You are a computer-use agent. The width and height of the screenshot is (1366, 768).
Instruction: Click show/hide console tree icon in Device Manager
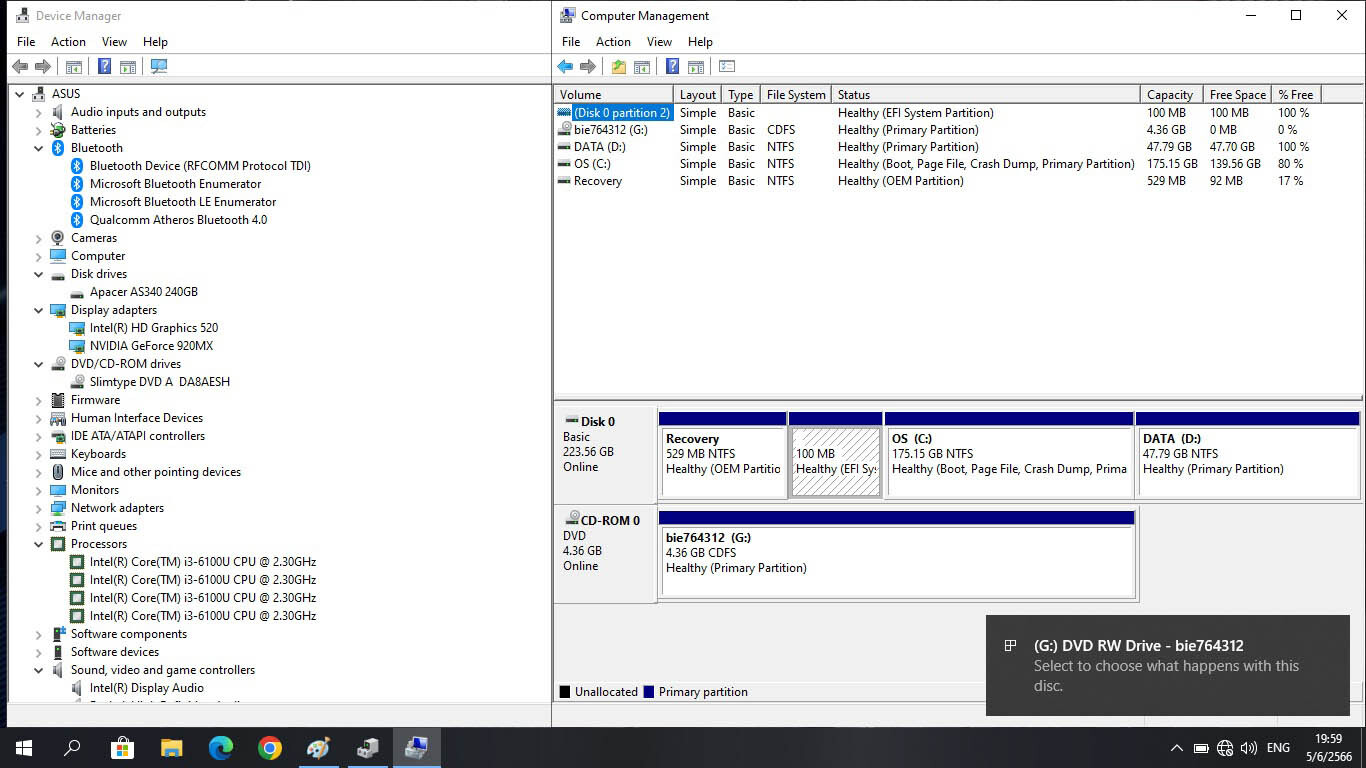[73, 67]
